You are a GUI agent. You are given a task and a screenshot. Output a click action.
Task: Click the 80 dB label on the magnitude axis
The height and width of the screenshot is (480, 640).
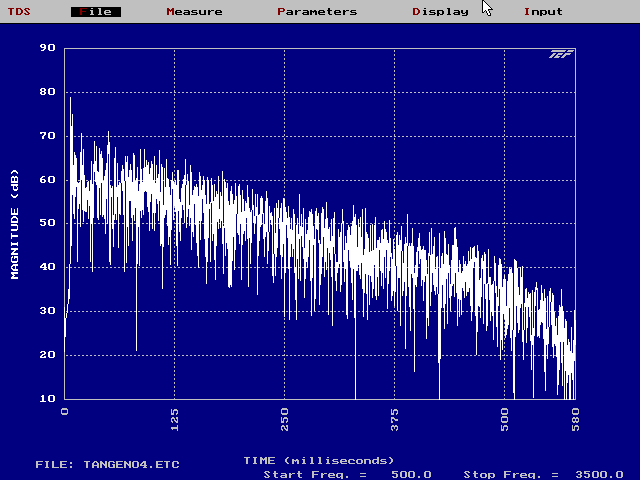pos(48,92)
